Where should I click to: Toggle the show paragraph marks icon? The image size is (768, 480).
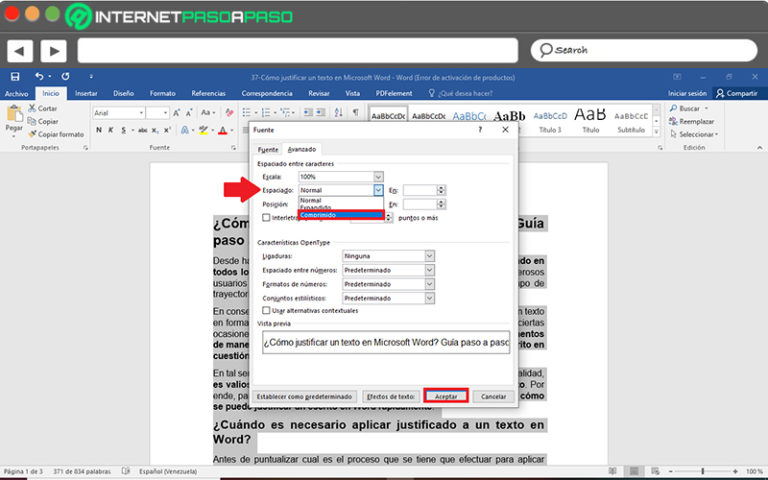(356, 113)
